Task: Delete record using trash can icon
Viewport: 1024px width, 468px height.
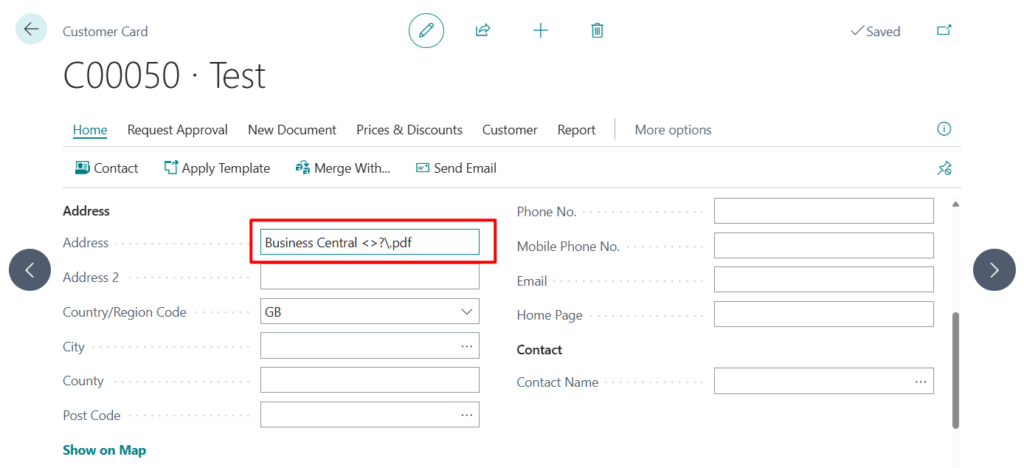Action: (597, 31)
